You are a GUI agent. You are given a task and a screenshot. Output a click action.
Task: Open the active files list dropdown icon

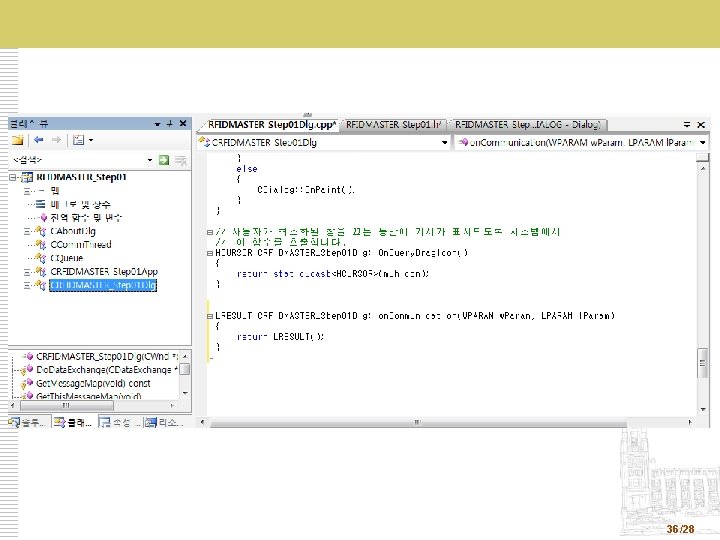click(686, 124)
